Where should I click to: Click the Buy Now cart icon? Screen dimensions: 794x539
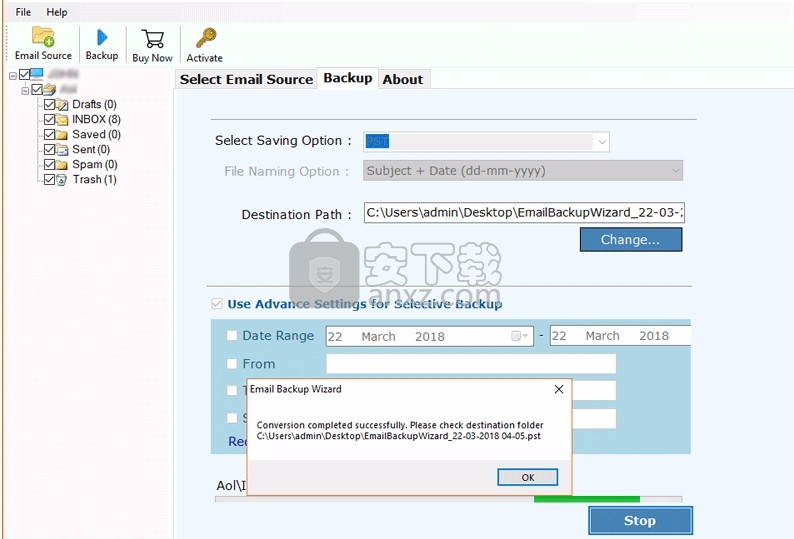tap(153, 39)
